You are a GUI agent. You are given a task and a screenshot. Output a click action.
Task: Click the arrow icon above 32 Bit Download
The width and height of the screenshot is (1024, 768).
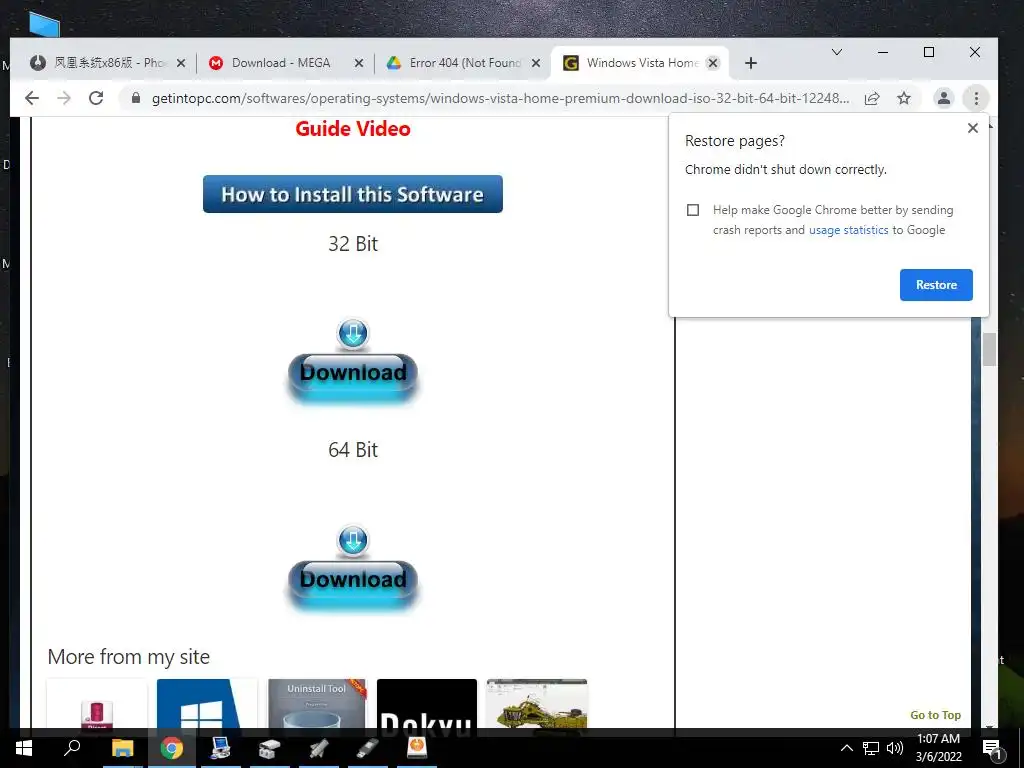pos(353,334)
